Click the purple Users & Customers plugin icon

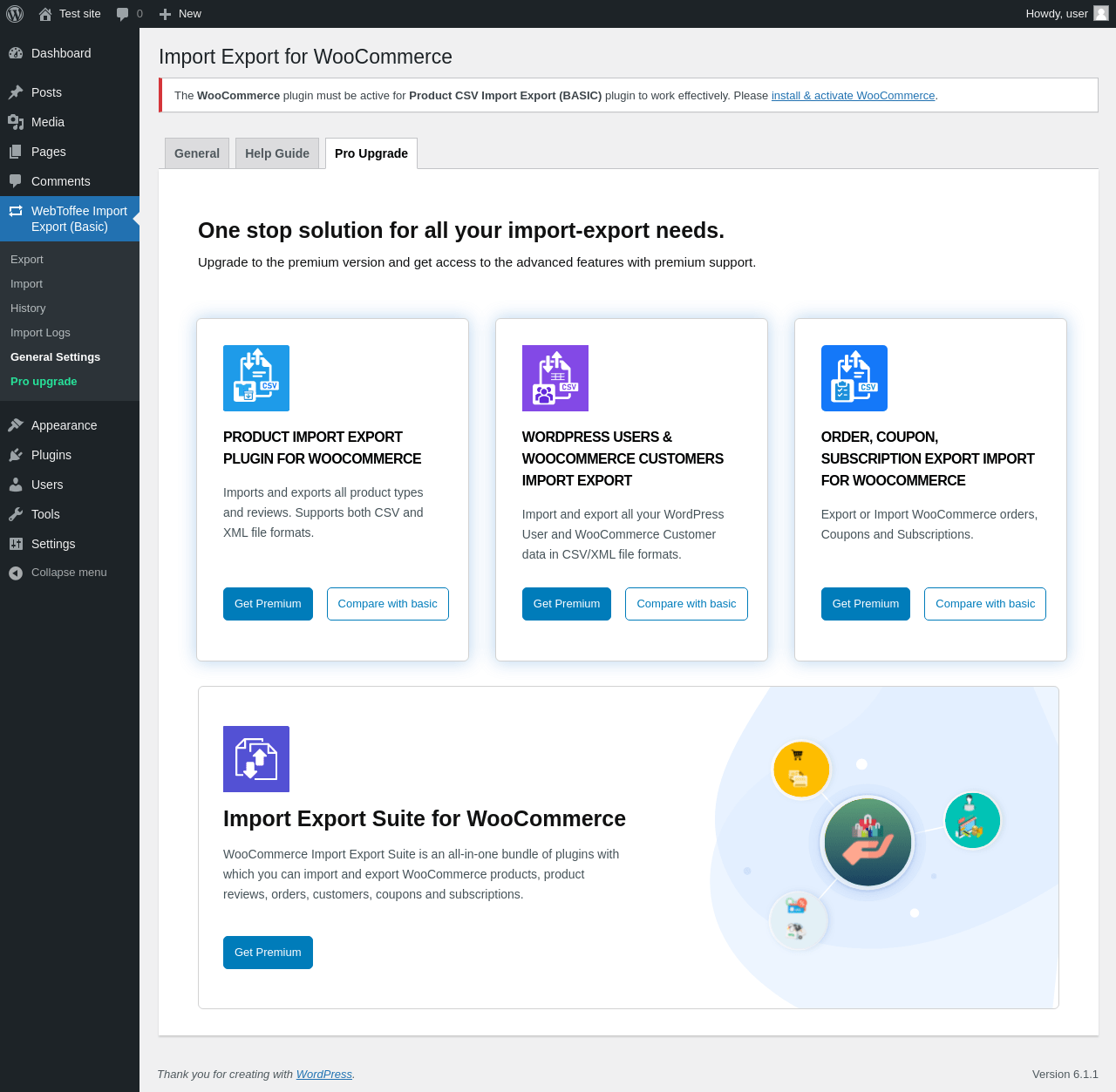[x=555, y=378]
